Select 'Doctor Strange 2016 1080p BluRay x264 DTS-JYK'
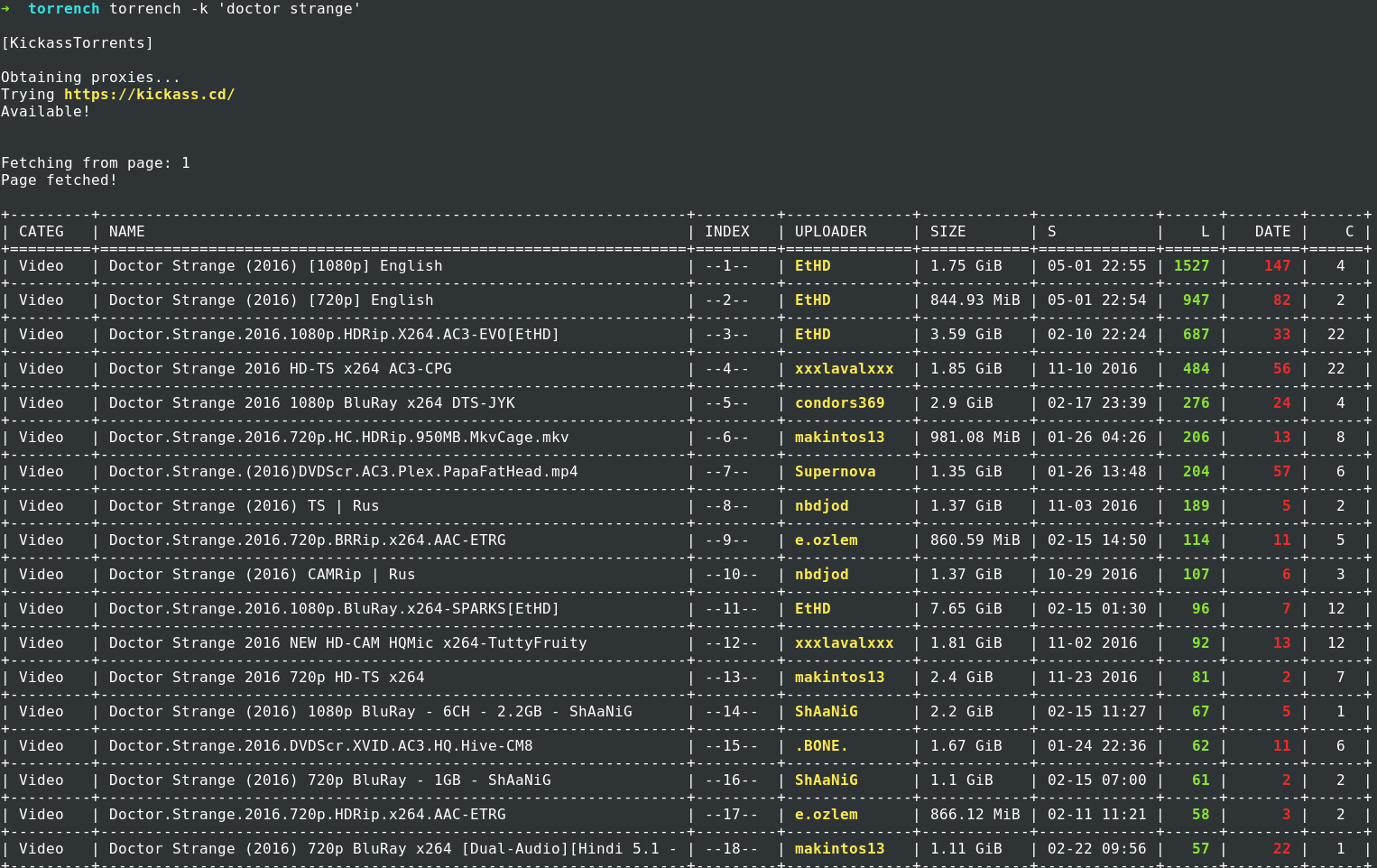 pos(312,402)
